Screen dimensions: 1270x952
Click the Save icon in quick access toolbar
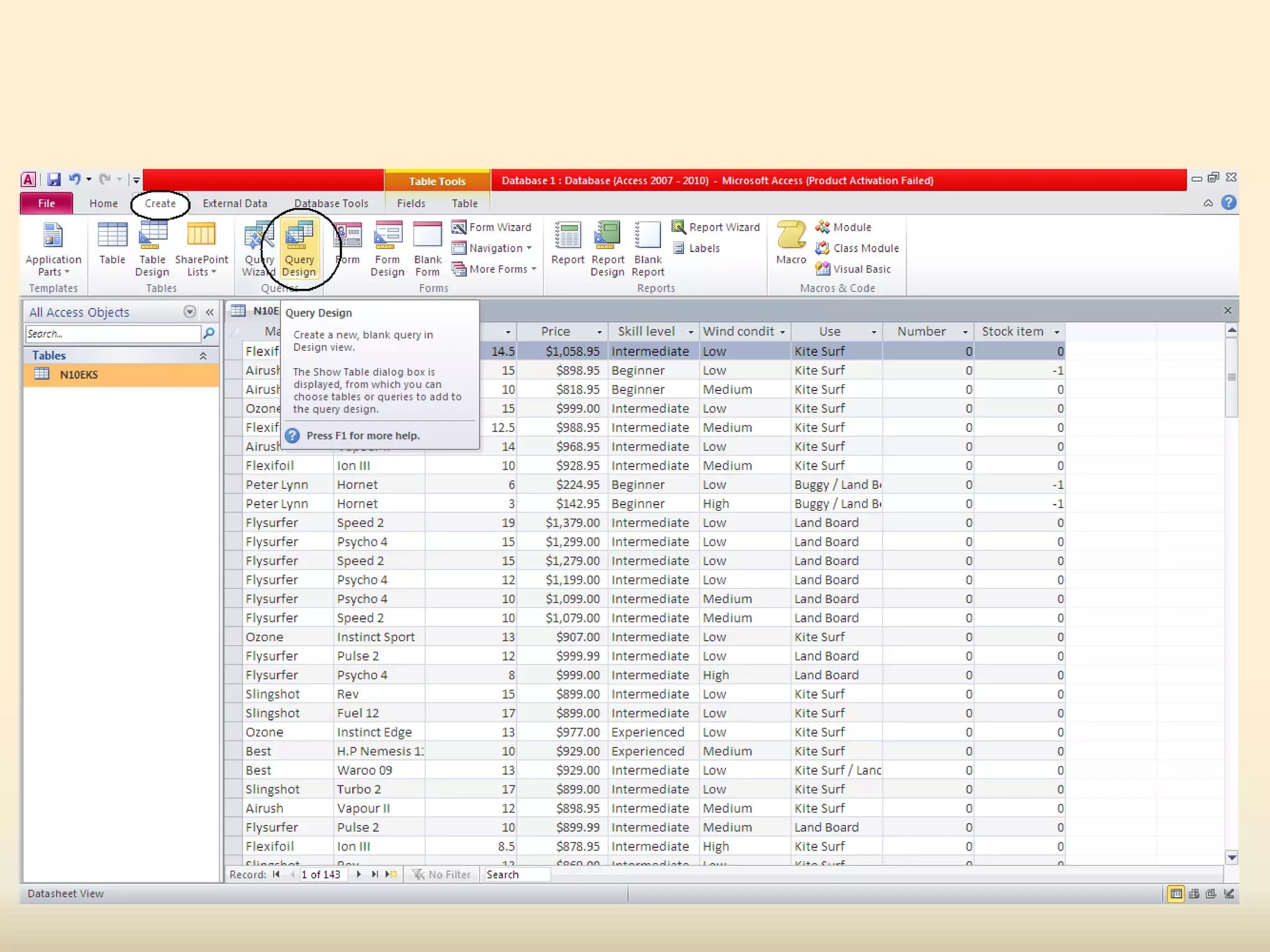coord(54,180)
